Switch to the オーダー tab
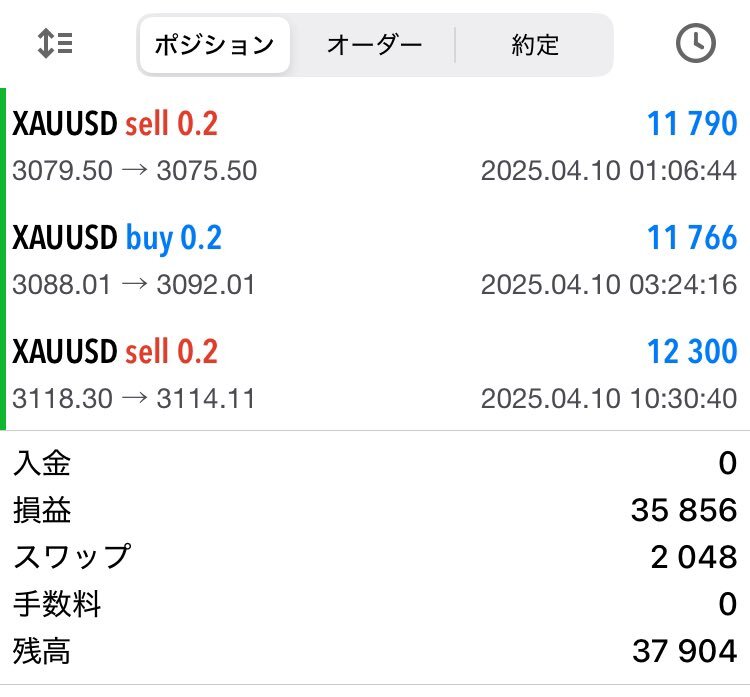This screenshot has width=750, height=697. tap(374, 45)
